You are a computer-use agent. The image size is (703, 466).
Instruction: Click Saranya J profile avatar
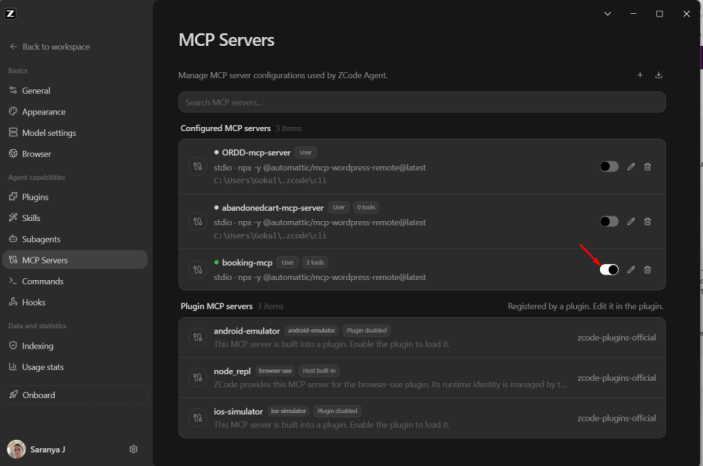(17, 449)
